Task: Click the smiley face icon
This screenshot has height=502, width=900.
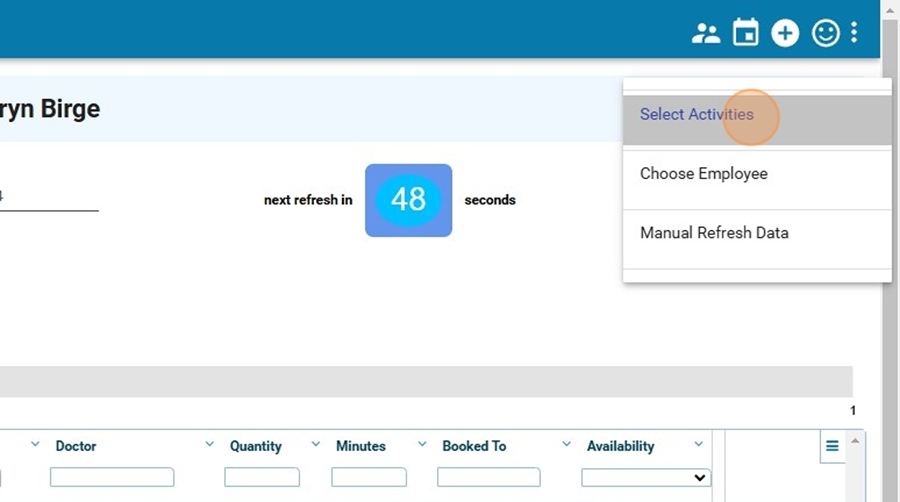Action: pyautogui.click(x=825, y=33)
